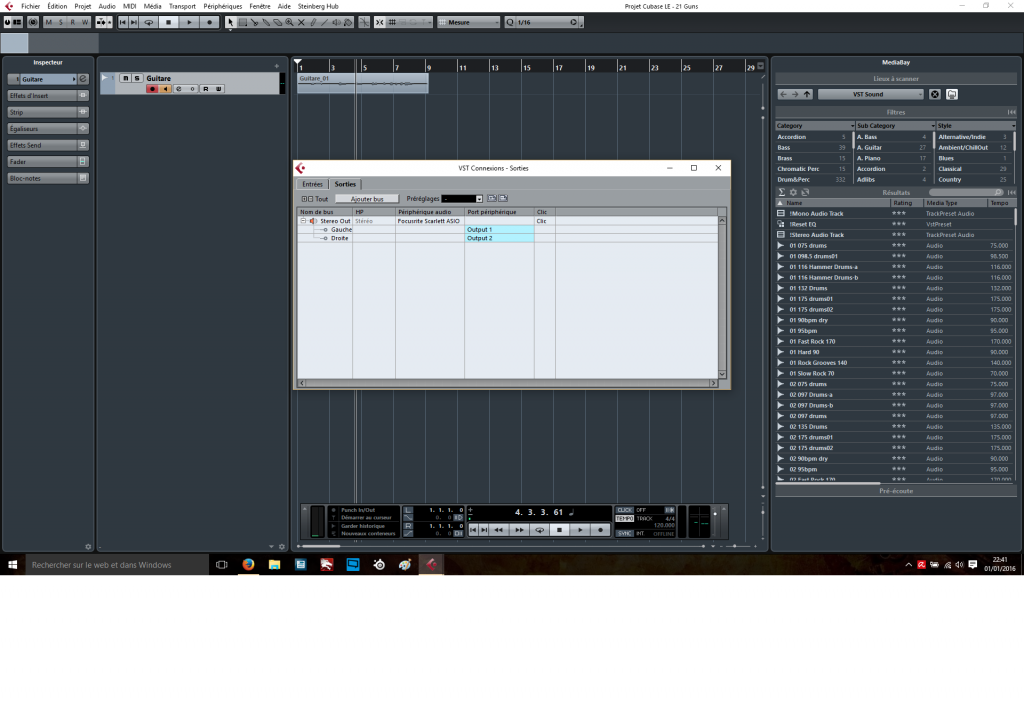Open Guitare channel settings edit icon
Image resolution: width=1024 pixels, height=702 pixels.
click(83, 79)
